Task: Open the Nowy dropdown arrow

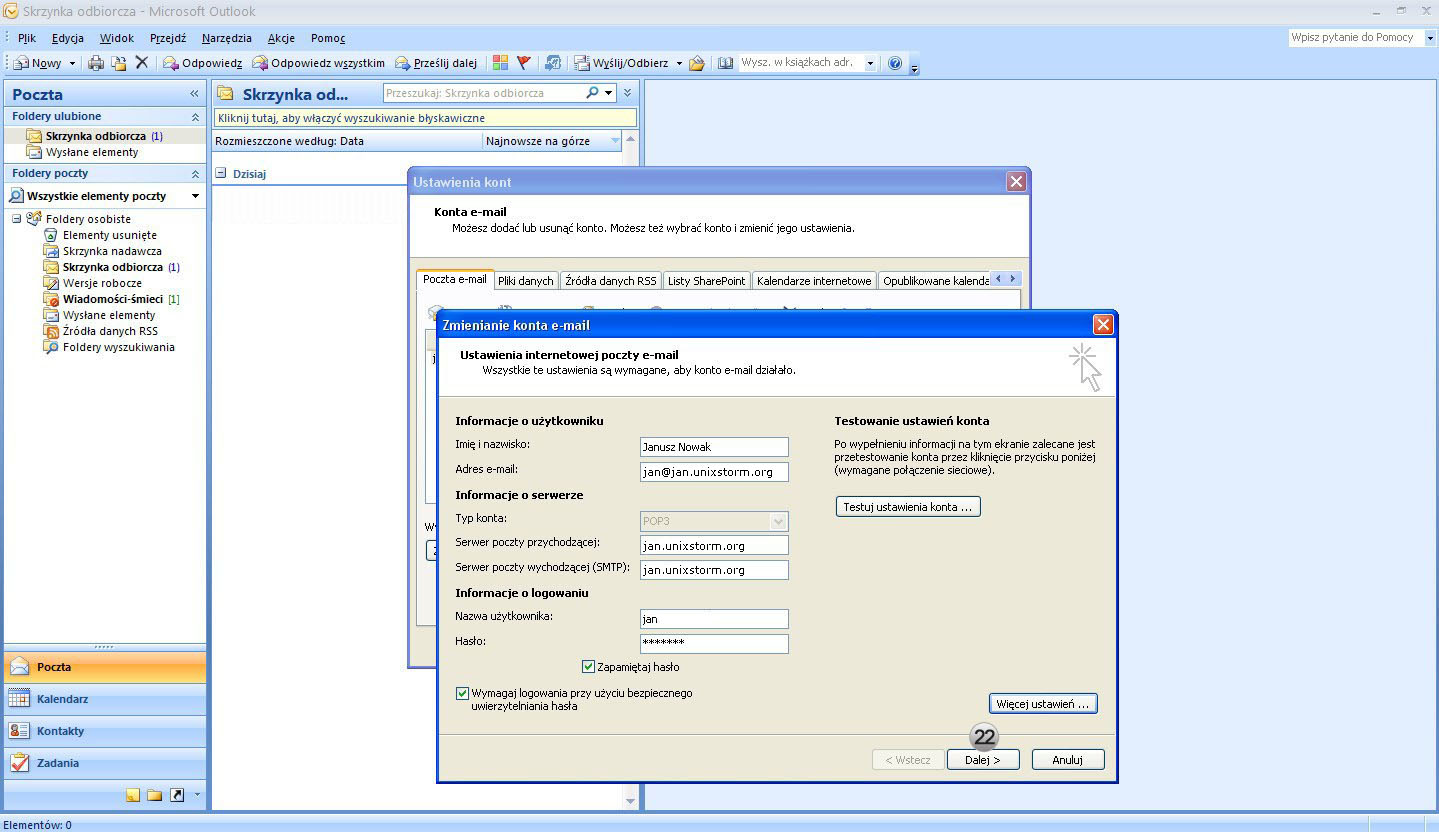Action: click(72, 63)
